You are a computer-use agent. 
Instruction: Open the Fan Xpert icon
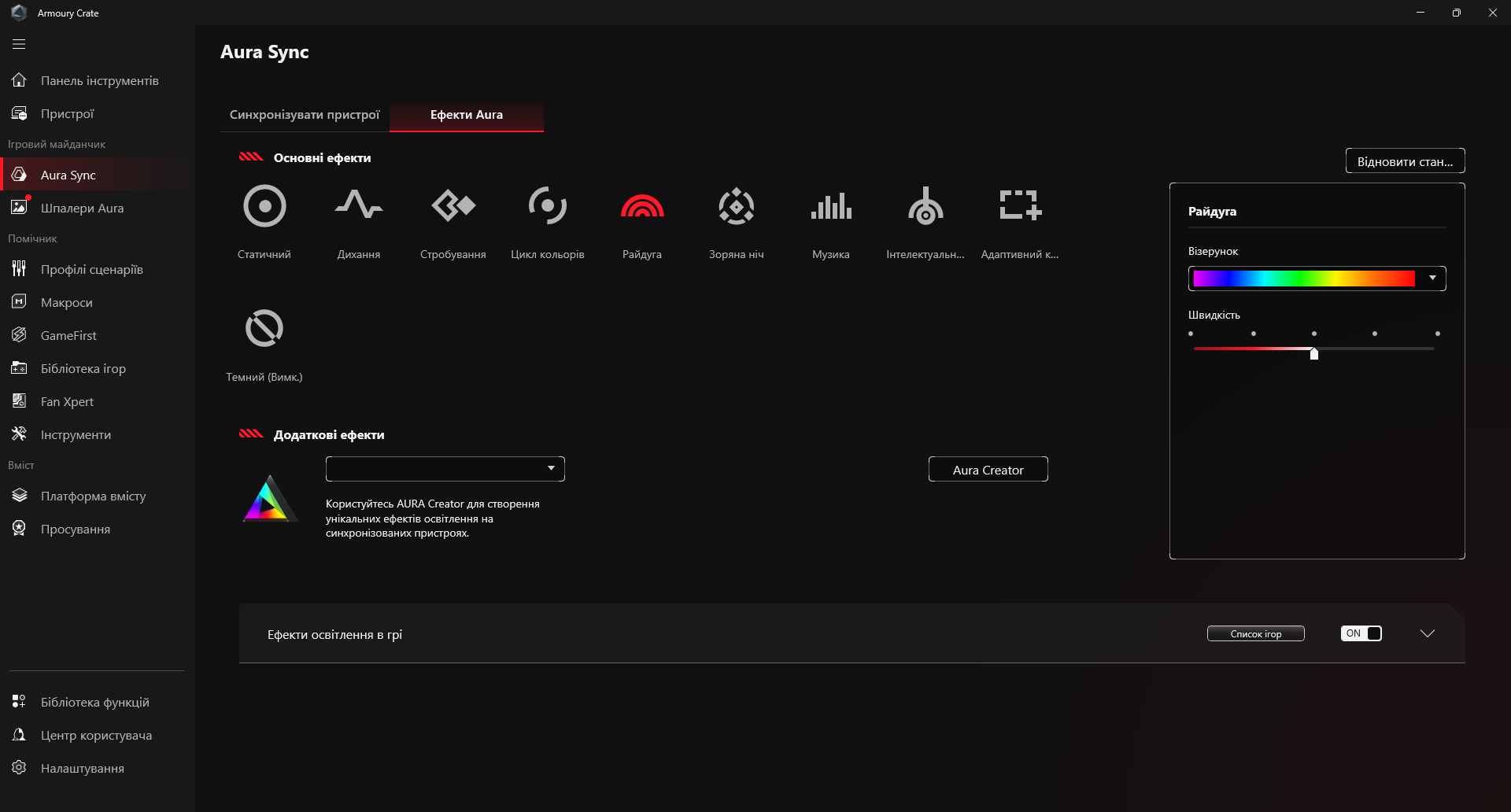(x=19, y=401)
